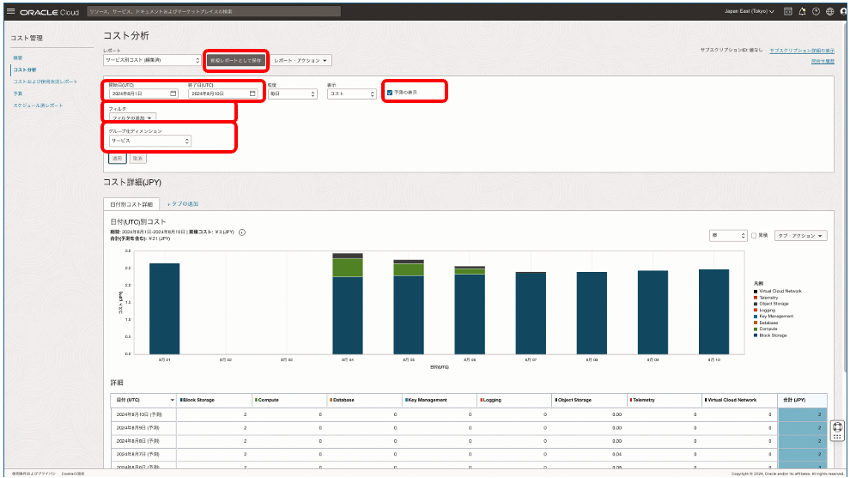Screen dimensions: 850x478
Task: Expand the Japan East (Tokyo) region selector
Action: tap(749, 11)
